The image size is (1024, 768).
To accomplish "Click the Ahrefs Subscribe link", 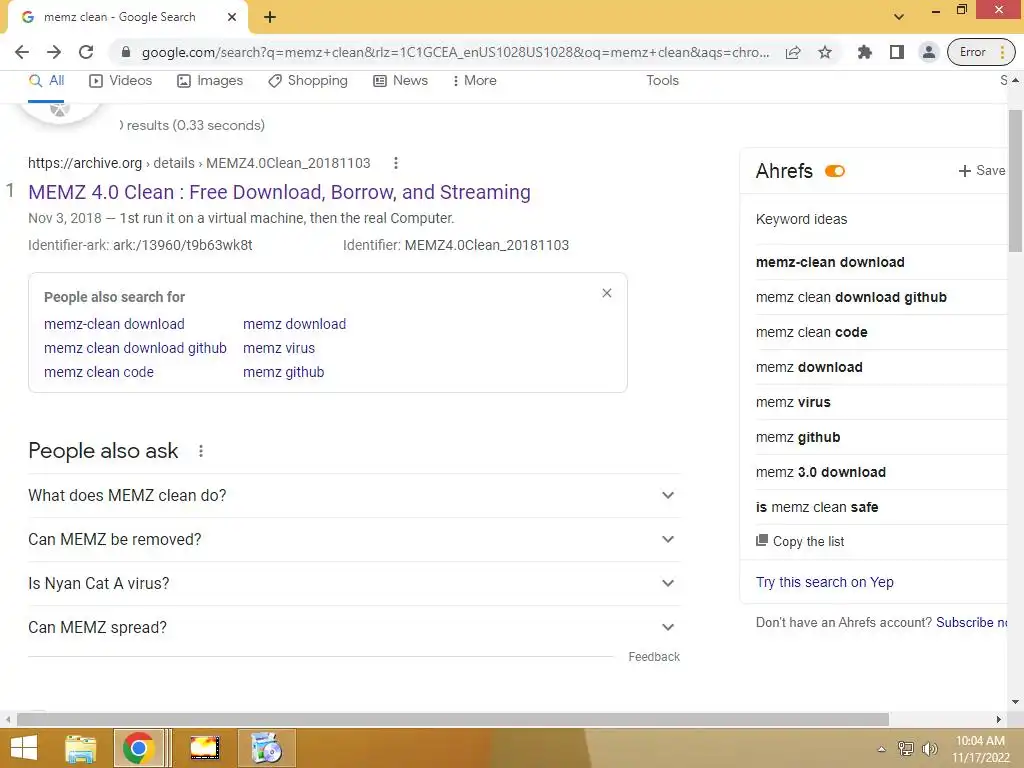I will (972, 622).
